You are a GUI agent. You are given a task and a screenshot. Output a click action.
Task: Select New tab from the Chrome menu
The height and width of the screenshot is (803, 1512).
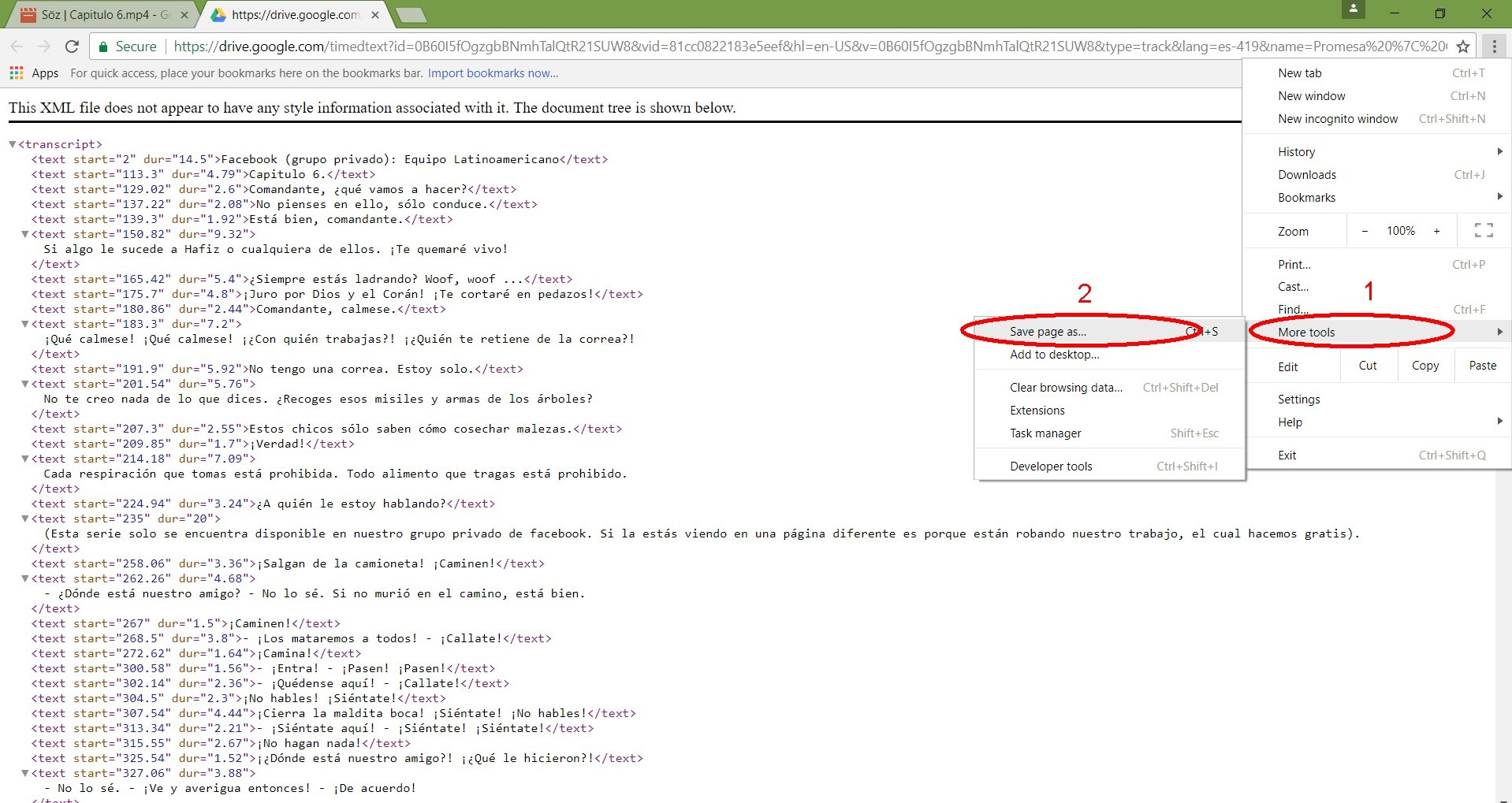1377,73
